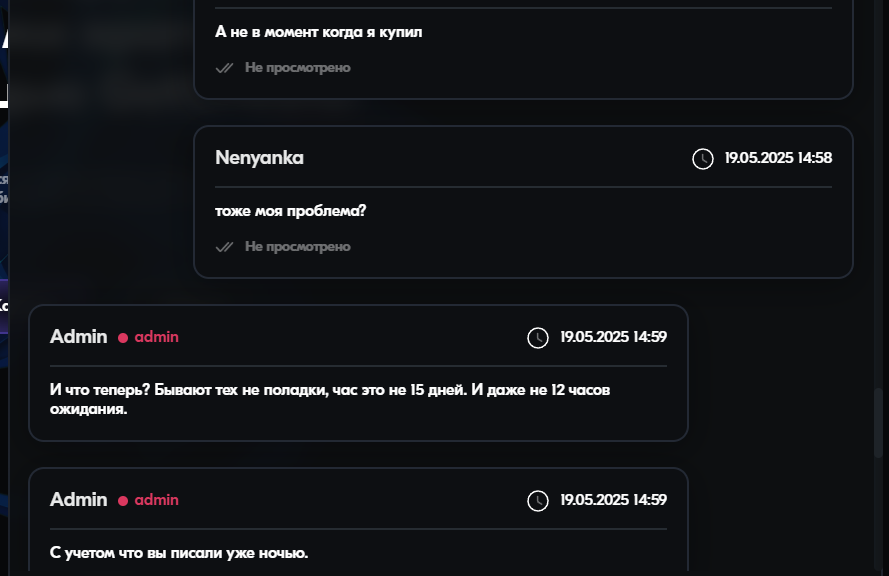Image resolution: width=889 pixels, height=576 pixels.
Task: Click the double-check icon under 'А не в момент'
Action: pos(225,68)
